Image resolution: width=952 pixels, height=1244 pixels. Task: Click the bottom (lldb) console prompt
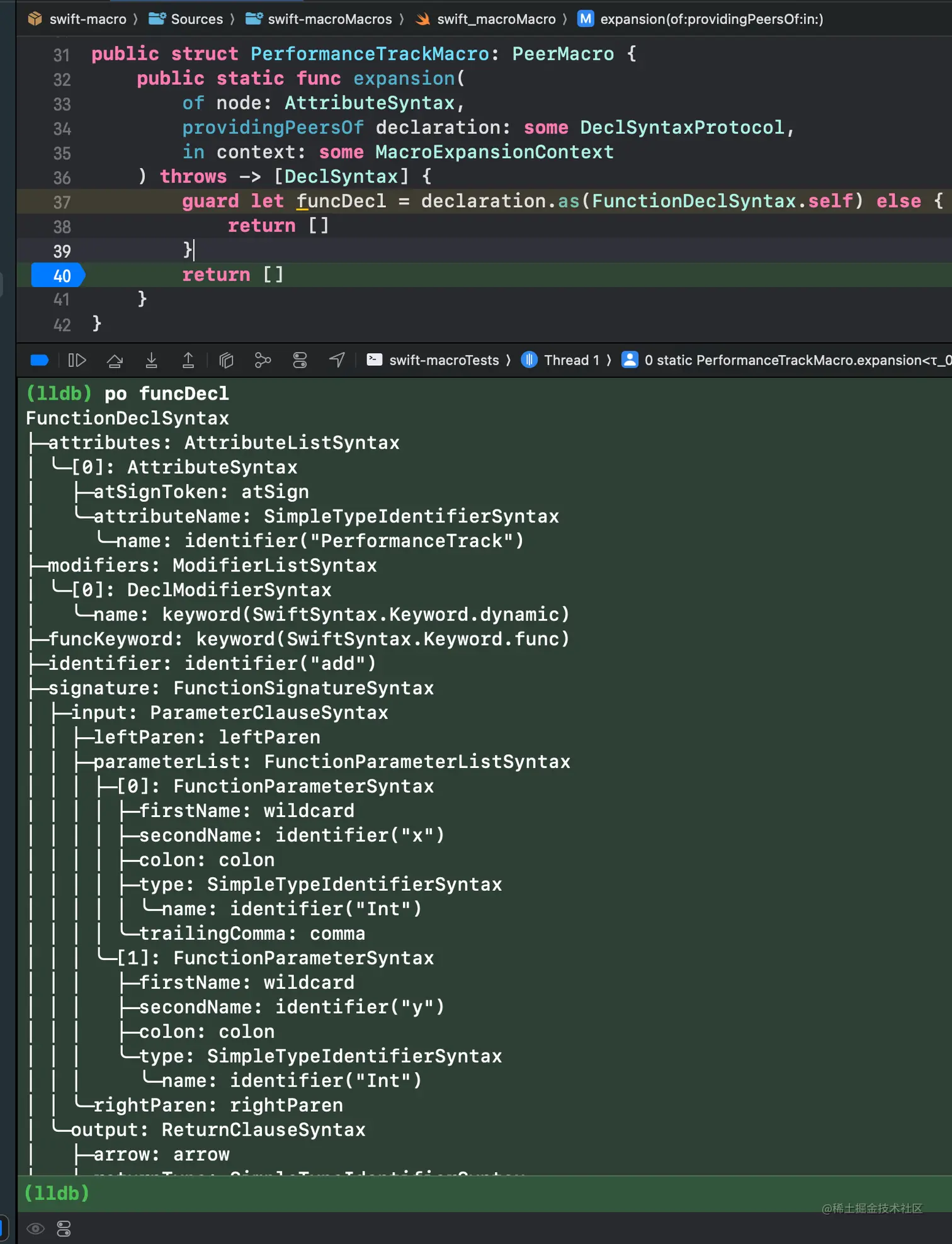57,1193
